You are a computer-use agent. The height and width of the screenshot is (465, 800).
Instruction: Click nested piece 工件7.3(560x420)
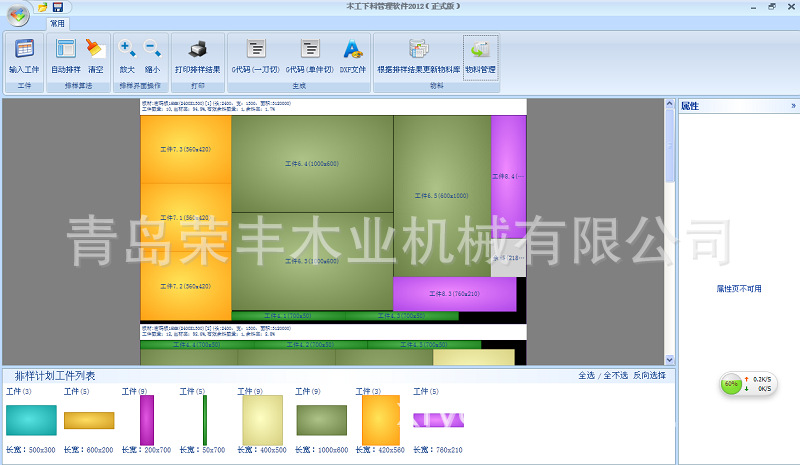(185, 149)
